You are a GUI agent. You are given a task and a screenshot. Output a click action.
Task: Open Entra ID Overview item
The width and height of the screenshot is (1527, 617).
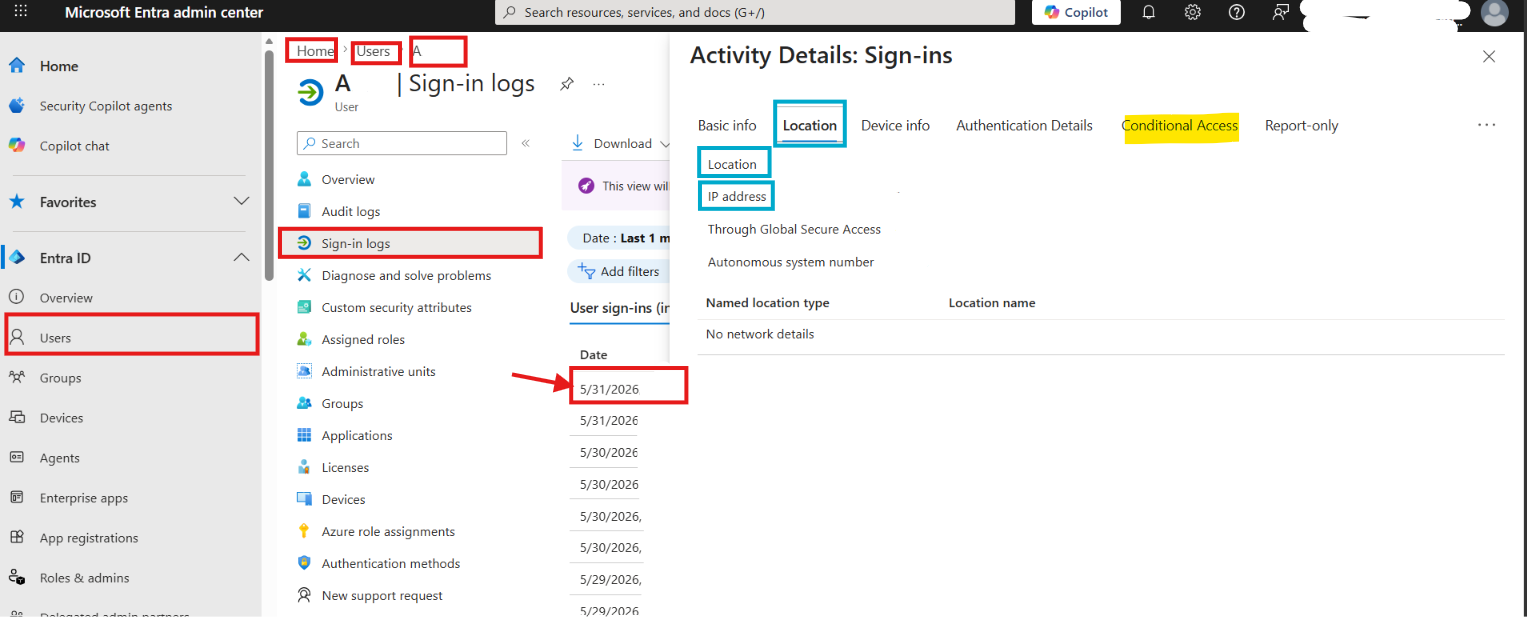click(66, 298)
